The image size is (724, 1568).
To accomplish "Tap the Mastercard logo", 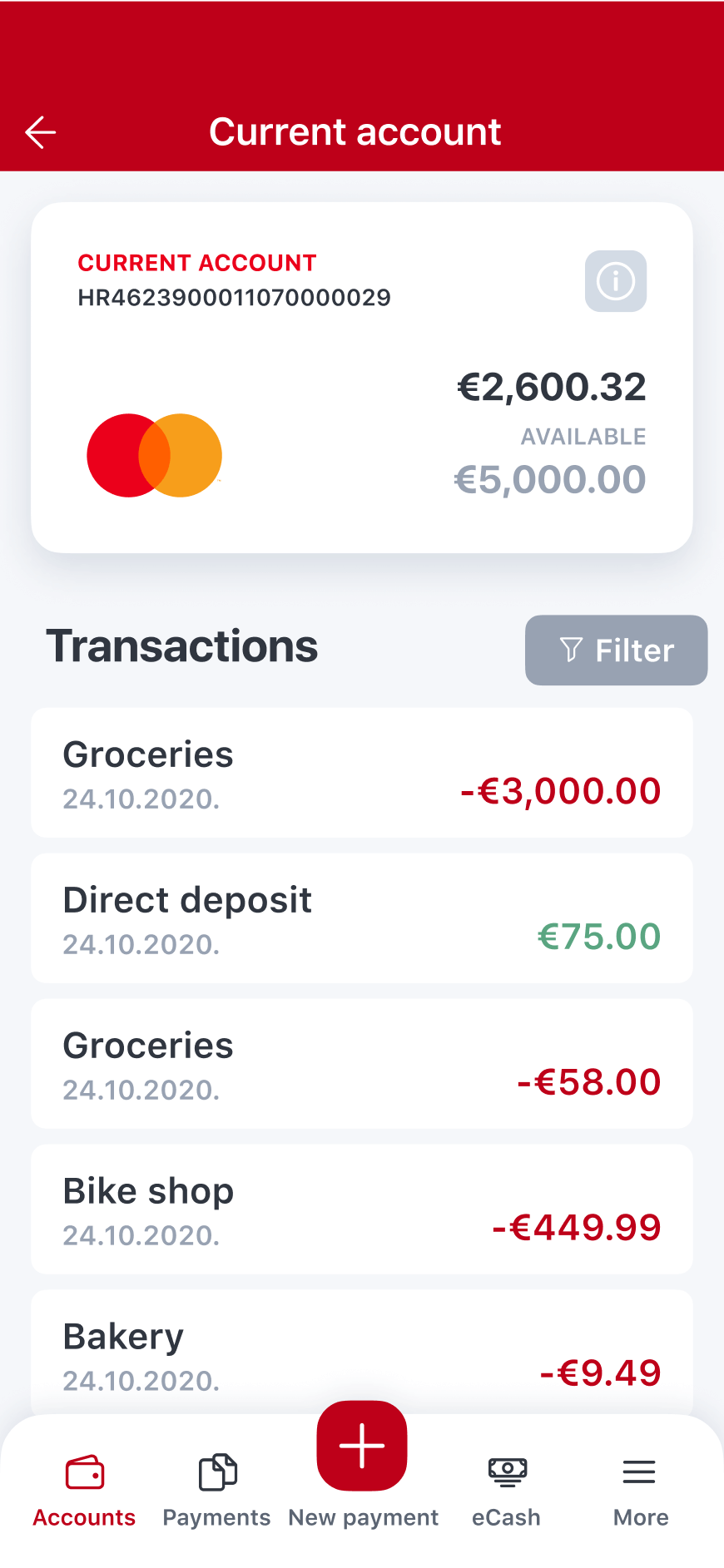I will tap(155, 456).
